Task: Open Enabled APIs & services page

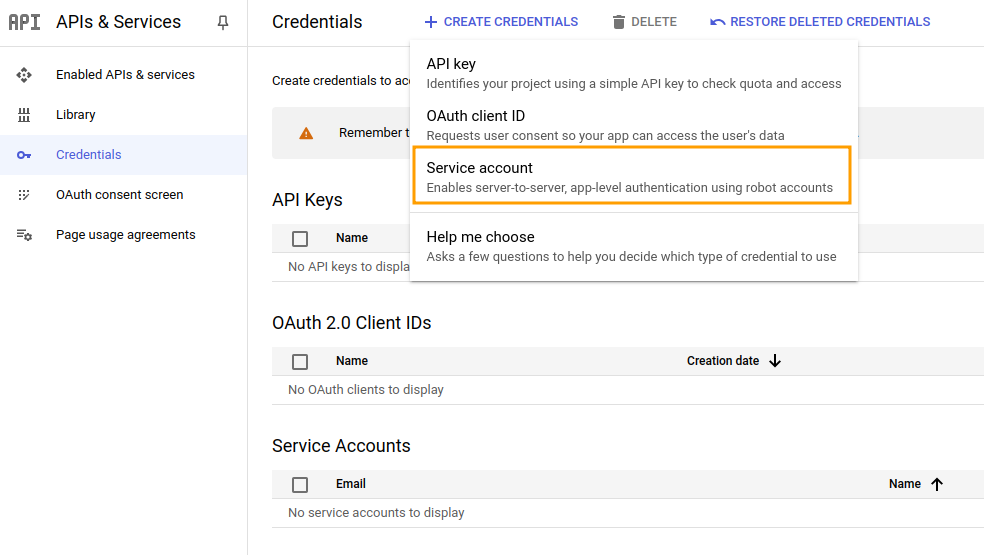Action: click(124, 75)
